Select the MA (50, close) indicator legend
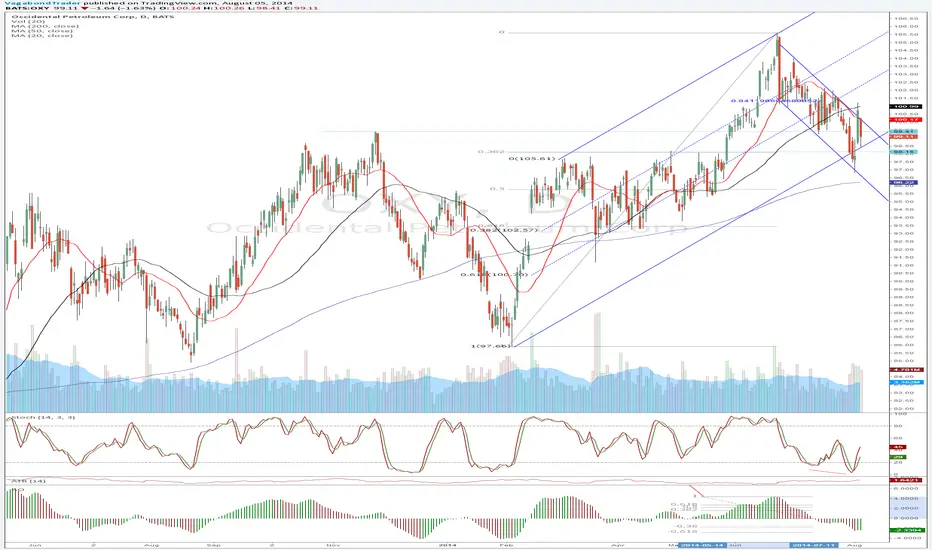The width and height of the screenshot is (932, 550). 42,31
